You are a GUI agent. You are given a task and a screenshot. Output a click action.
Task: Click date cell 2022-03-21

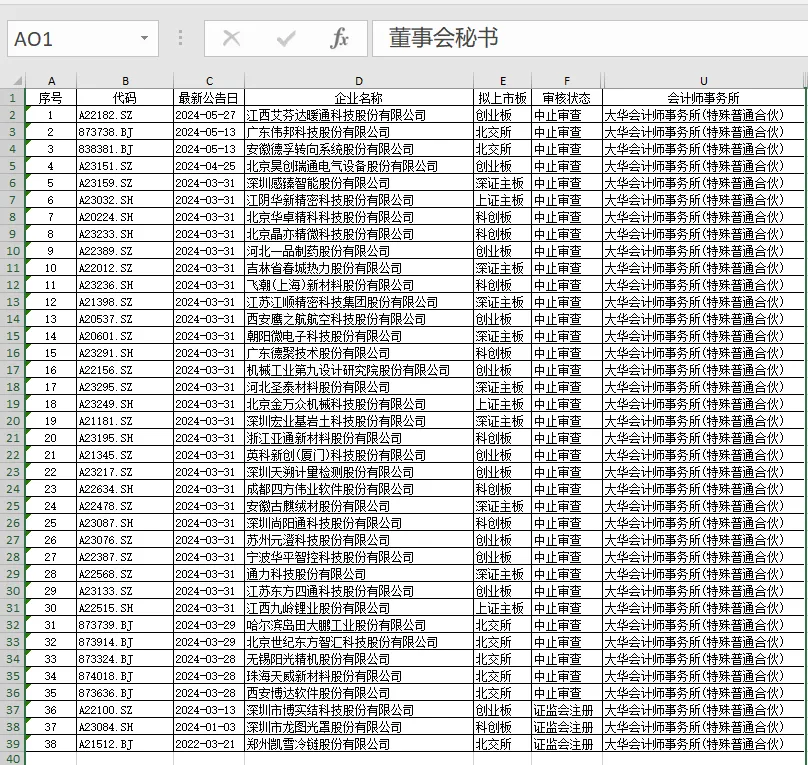pos(209,744)
